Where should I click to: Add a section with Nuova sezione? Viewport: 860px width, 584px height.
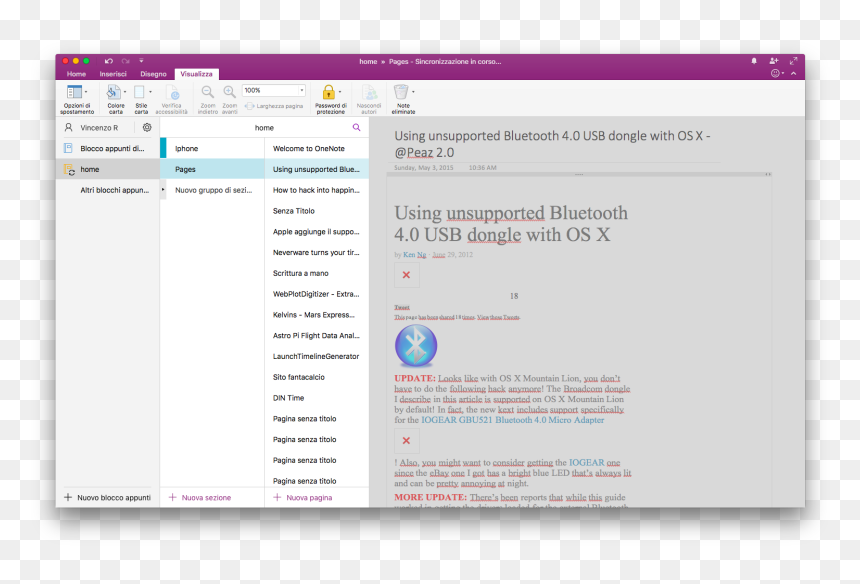click(200, 497)
